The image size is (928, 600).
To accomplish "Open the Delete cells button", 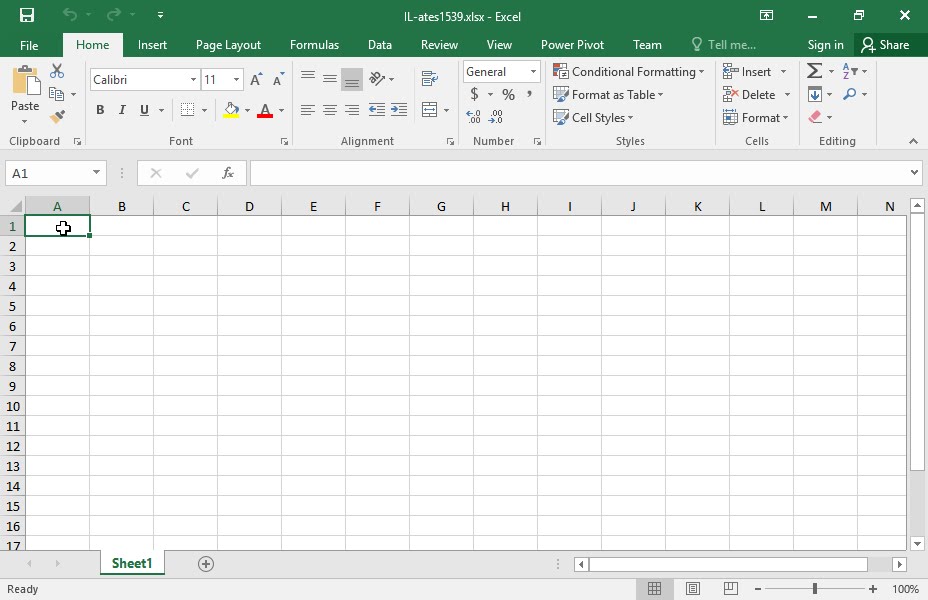I will pos(749,95).
